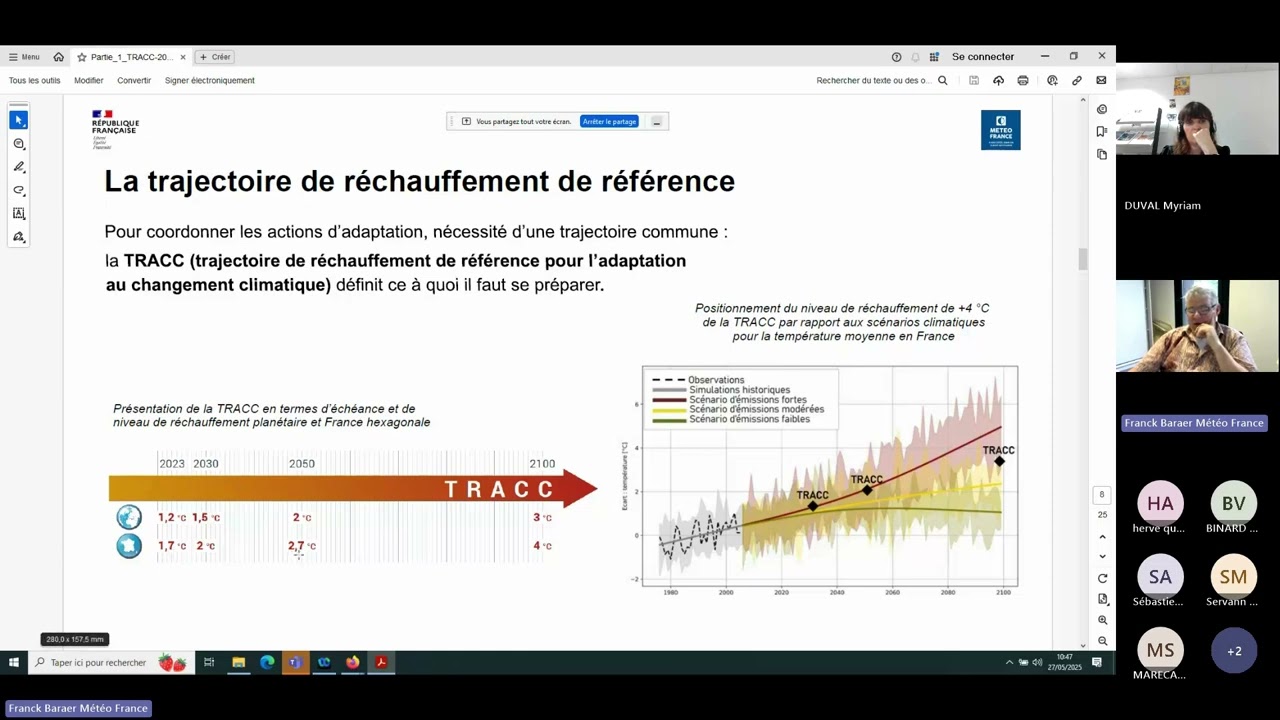Screen dimensions: 1280x720
Task: Open Task View on taskbar
Action: point(209,662)
